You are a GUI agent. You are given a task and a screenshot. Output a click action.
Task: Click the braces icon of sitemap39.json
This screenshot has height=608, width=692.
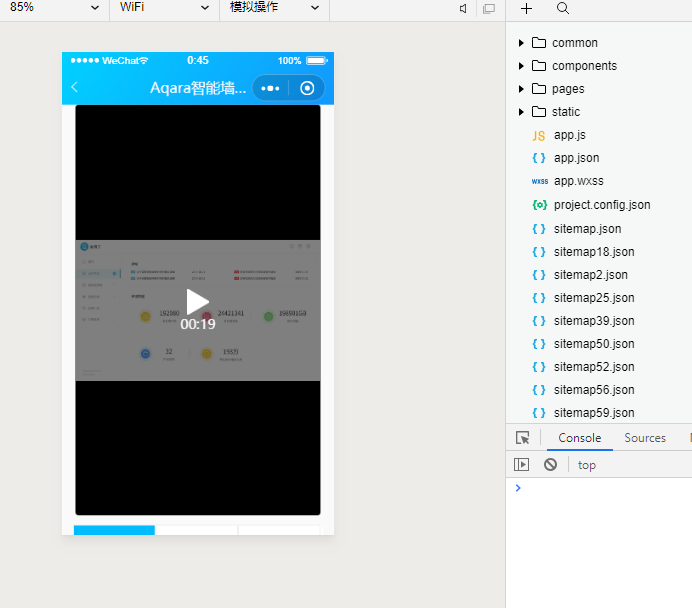(x=539, y=321)
